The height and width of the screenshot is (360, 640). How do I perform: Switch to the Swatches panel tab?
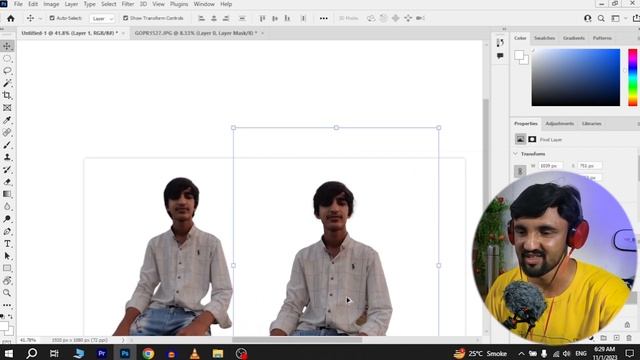click(544, 38)
